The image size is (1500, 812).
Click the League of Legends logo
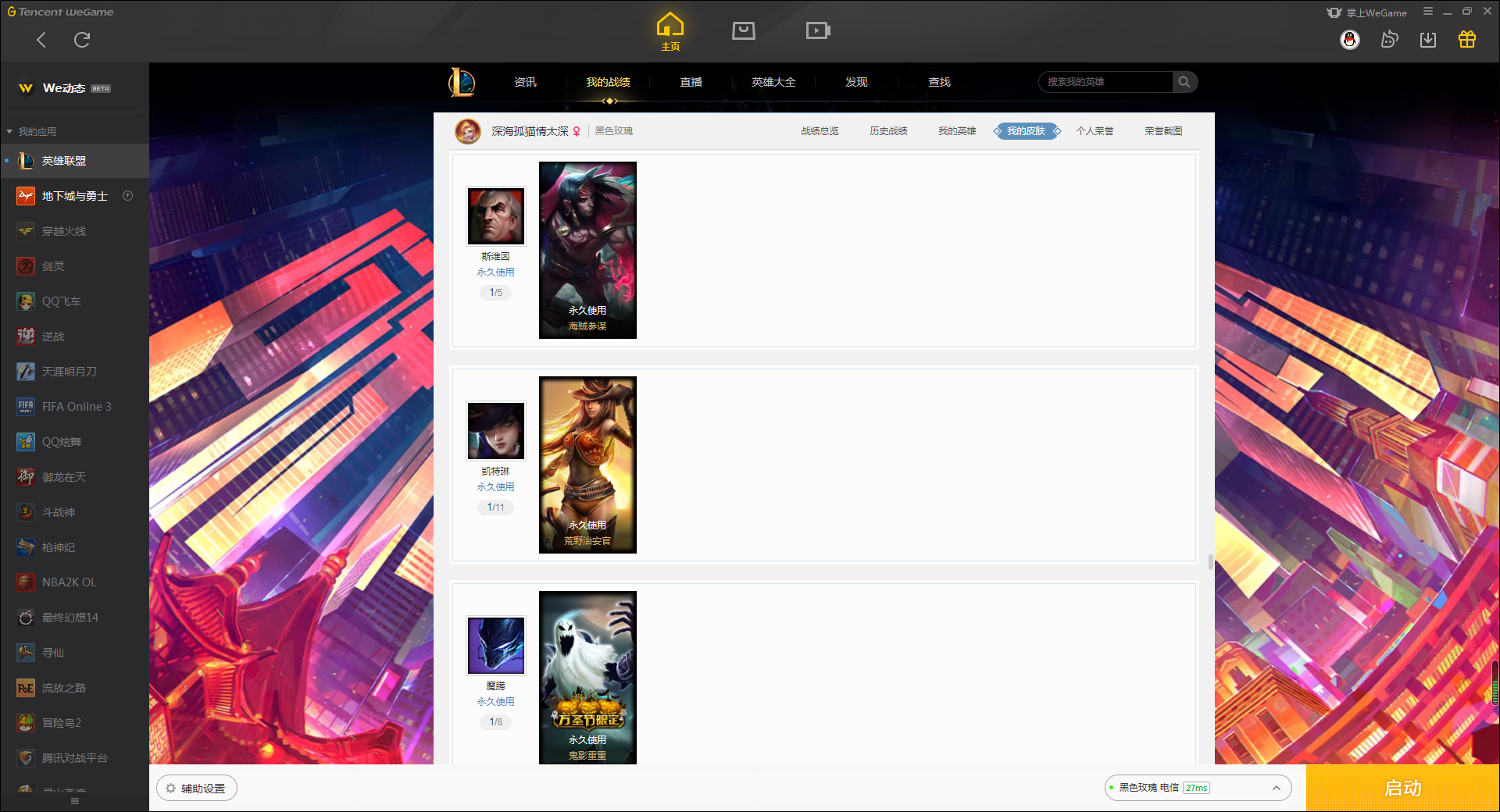(x=462, y=82)
